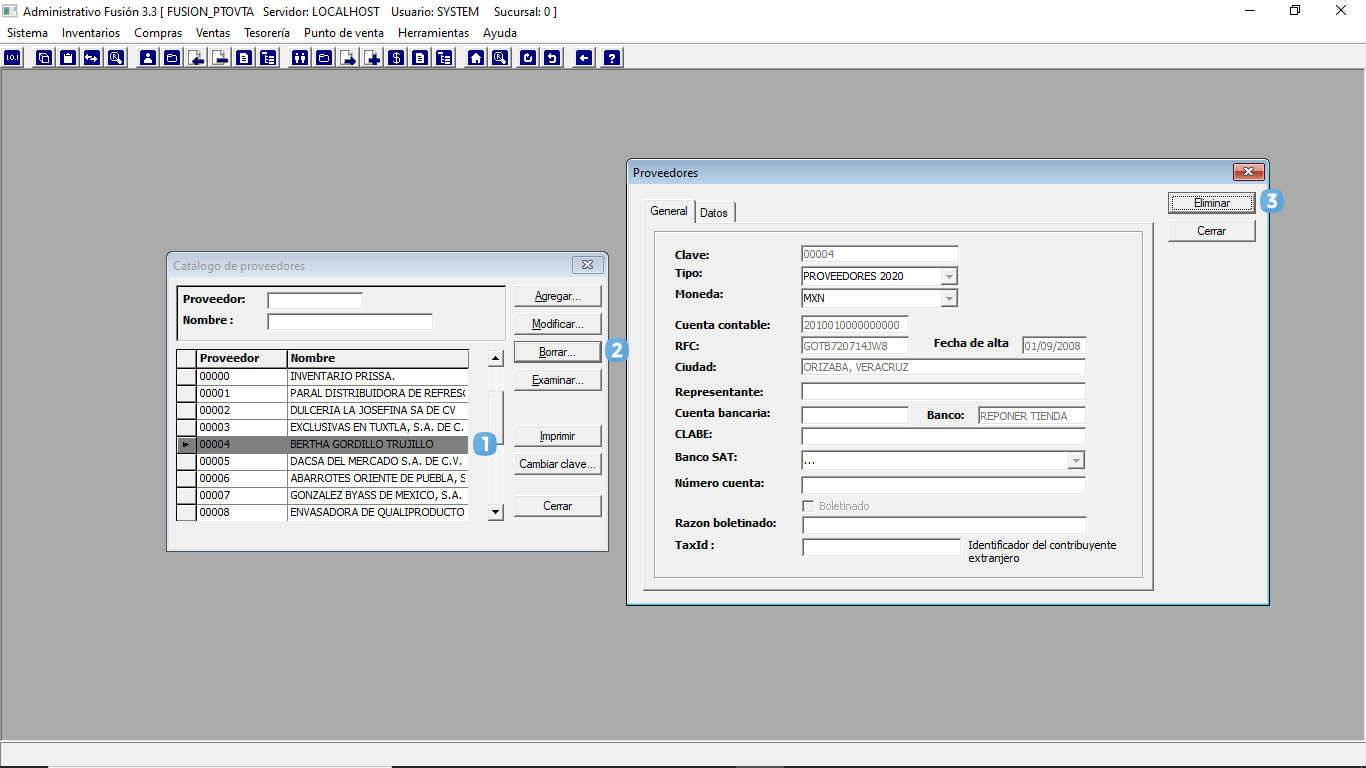The image size is (1366, 768).
Task: Click the Eliminar button in Proveedores
Action: pyautogui.click(x=1212, y=203)
